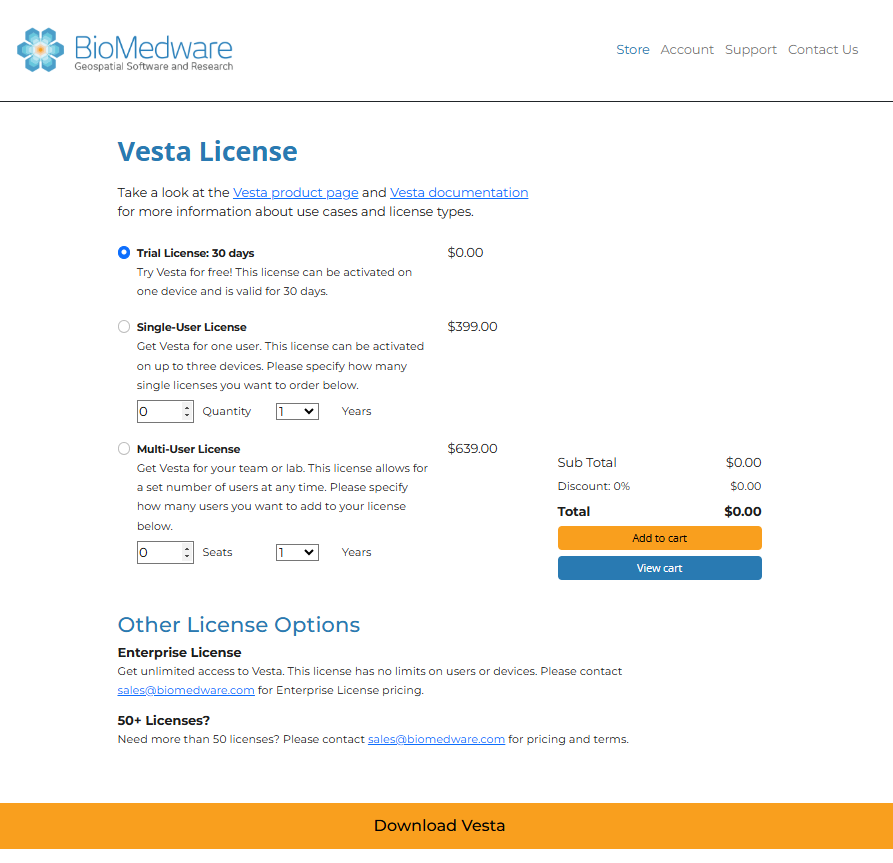Screen dimensions: 893x863
Task: Click the Single-User price $399.00
Action: [472, 326]
